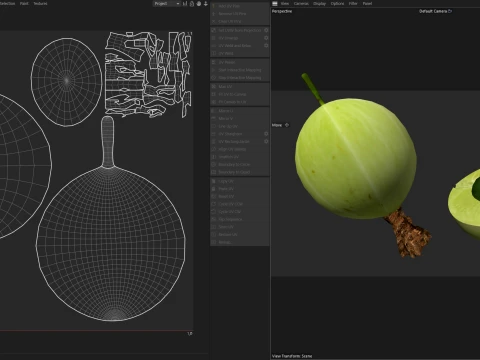Click the viewport panel menu icon beside View
Image resolution: width=480 pixels, height=360 pixels.
[275, 3]
